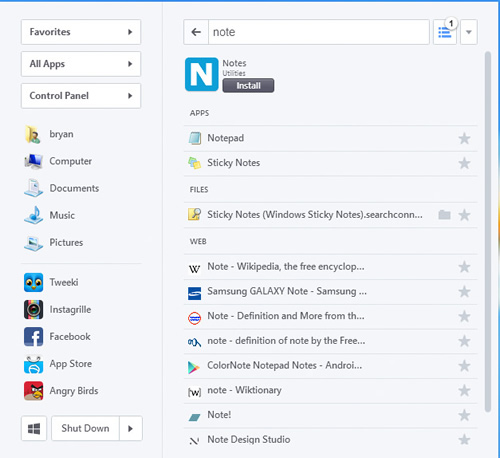Star the note - Wiktionary result

point(464,390)
